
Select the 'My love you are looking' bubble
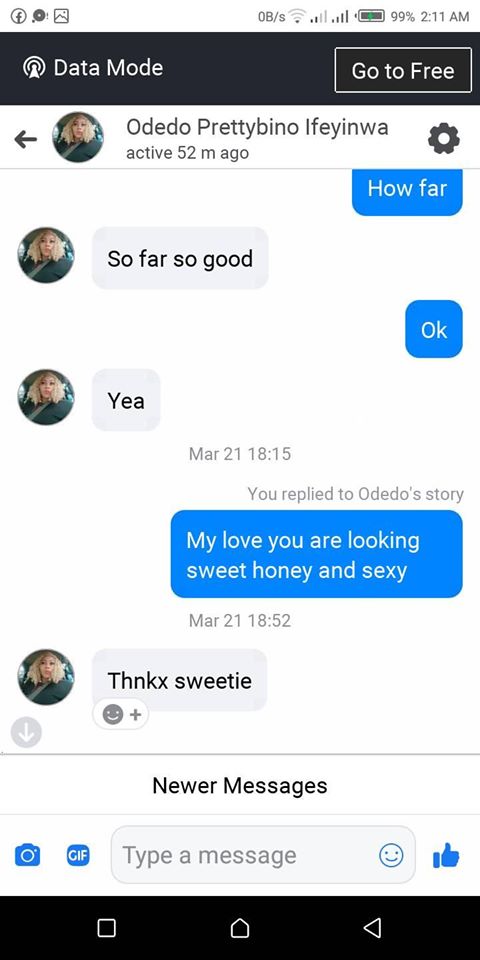[317, 554]
